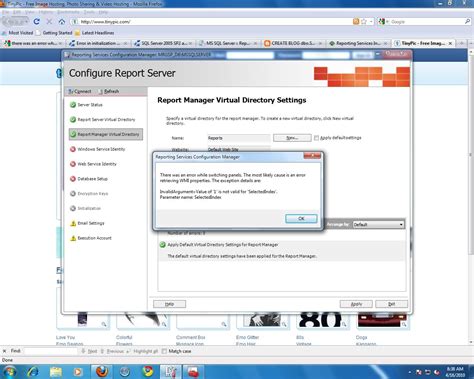
Task: Switch to Reporting Services Configuration taskbar icon
Action: pyautogui.click(x=171, y=371)
